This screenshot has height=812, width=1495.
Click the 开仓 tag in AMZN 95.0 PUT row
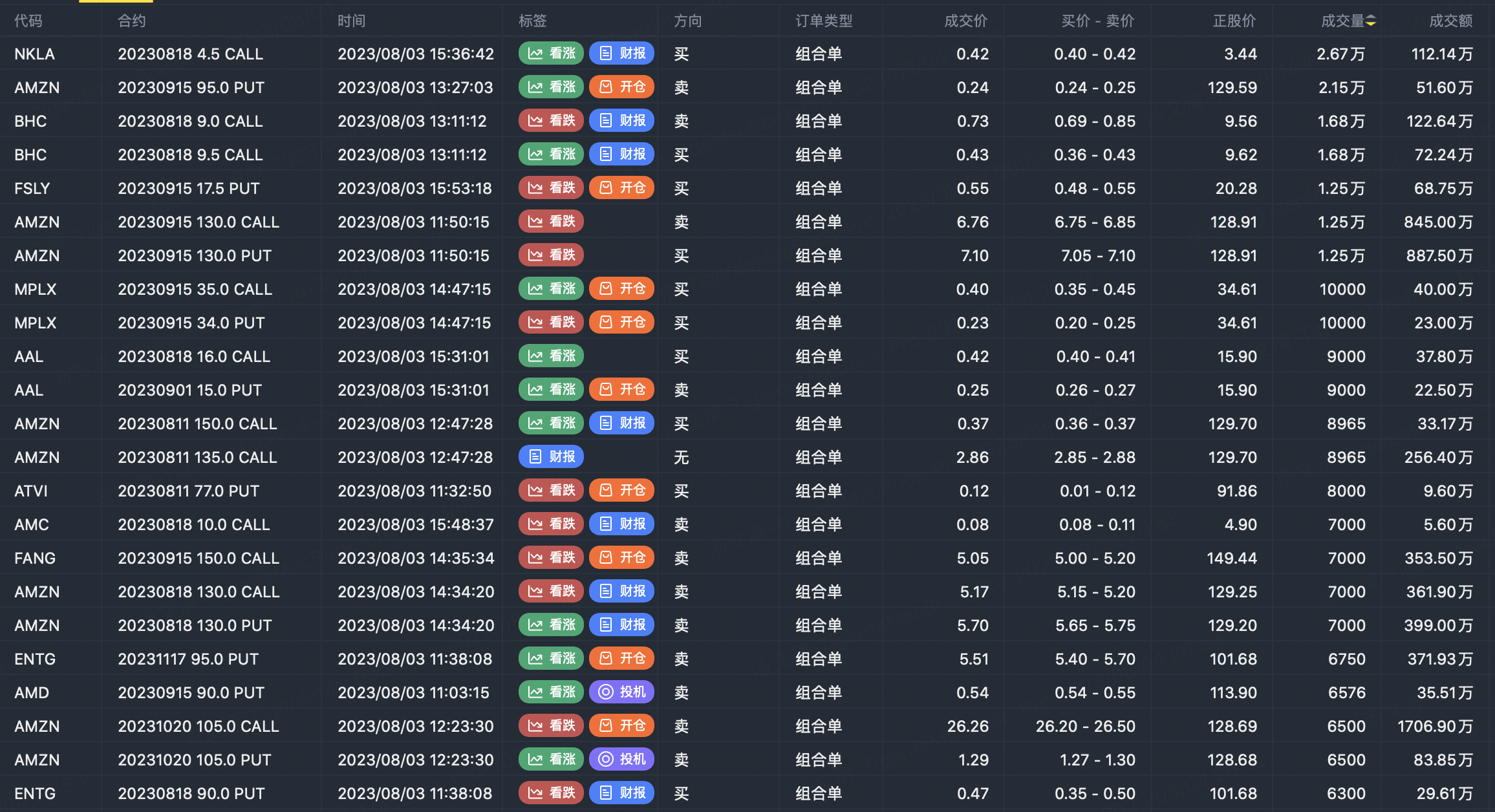[622, 87]
